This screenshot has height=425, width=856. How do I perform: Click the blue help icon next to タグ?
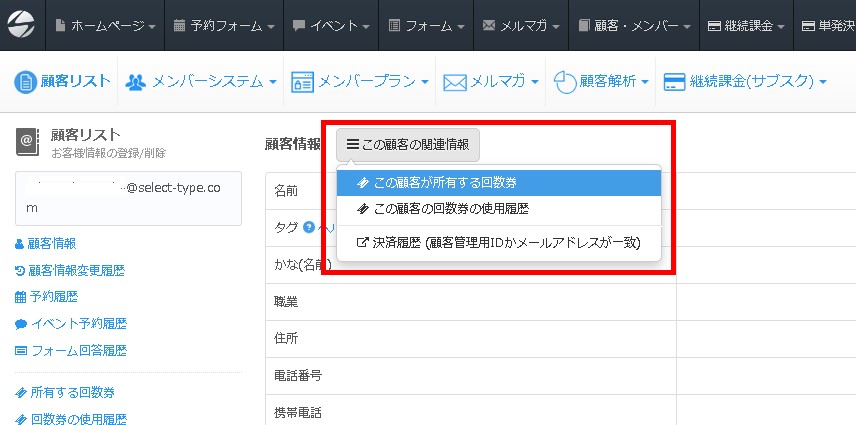click(309, 228)
